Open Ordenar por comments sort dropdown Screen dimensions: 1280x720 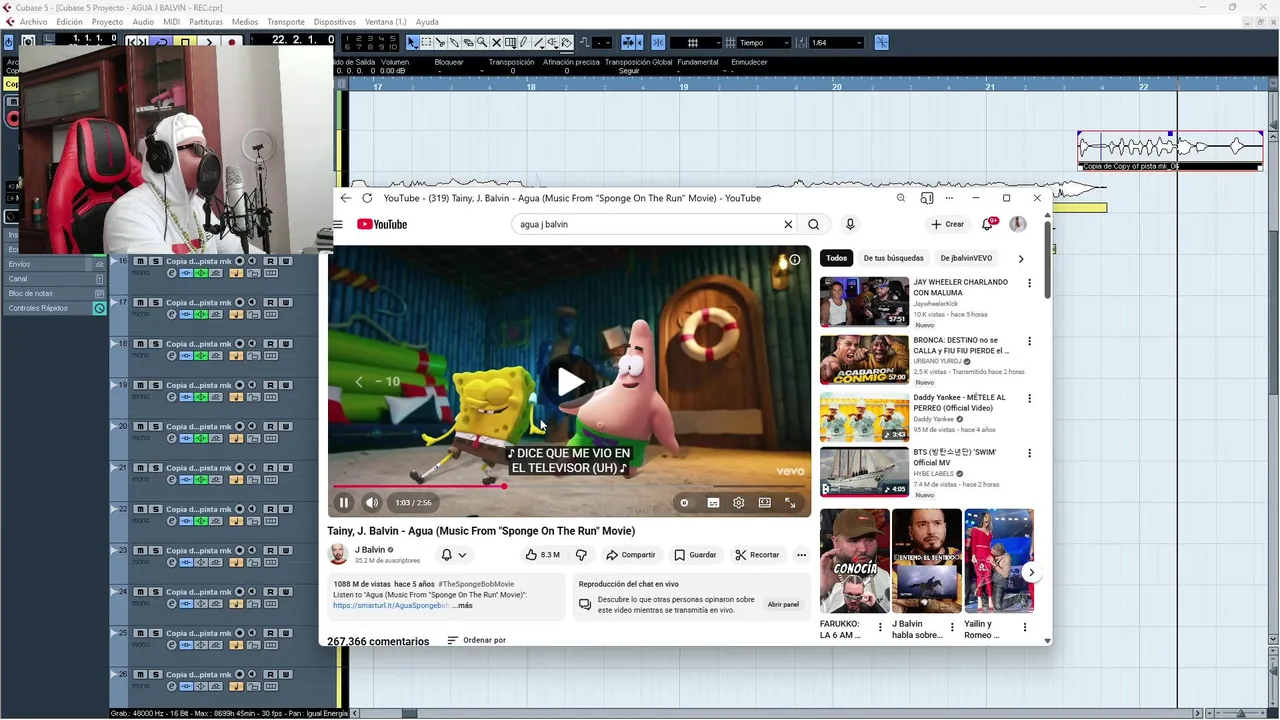point(476,640)
